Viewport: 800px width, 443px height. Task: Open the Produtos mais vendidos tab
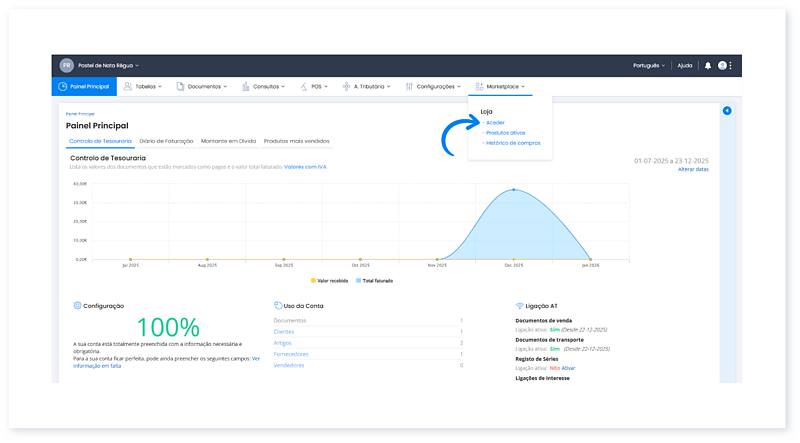(x=296, y=141)
